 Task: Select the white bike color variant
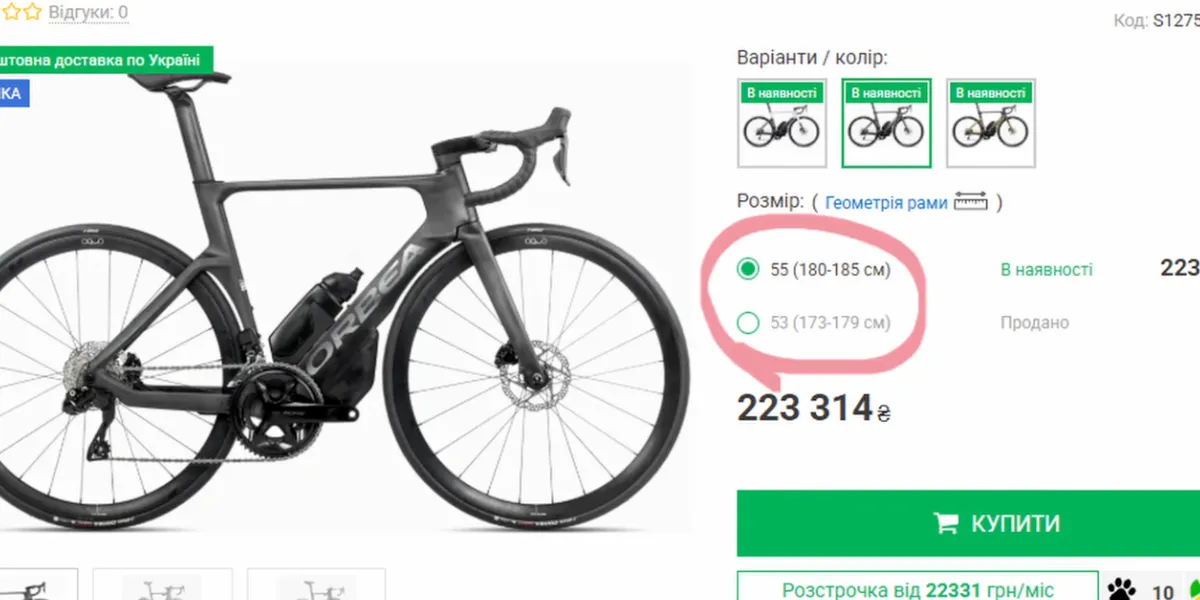pyautogui.click(x=782, y=123)
